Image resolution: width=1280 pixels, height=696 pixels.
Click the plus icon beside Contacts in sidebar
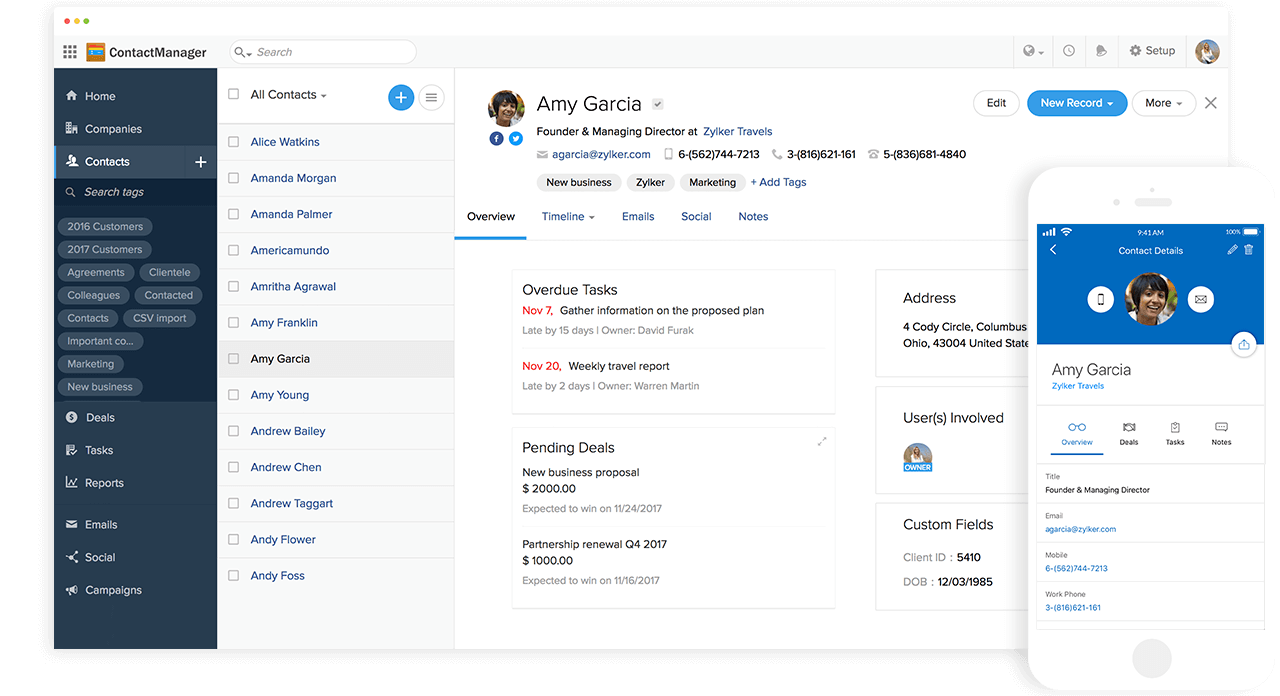point(200,162)
